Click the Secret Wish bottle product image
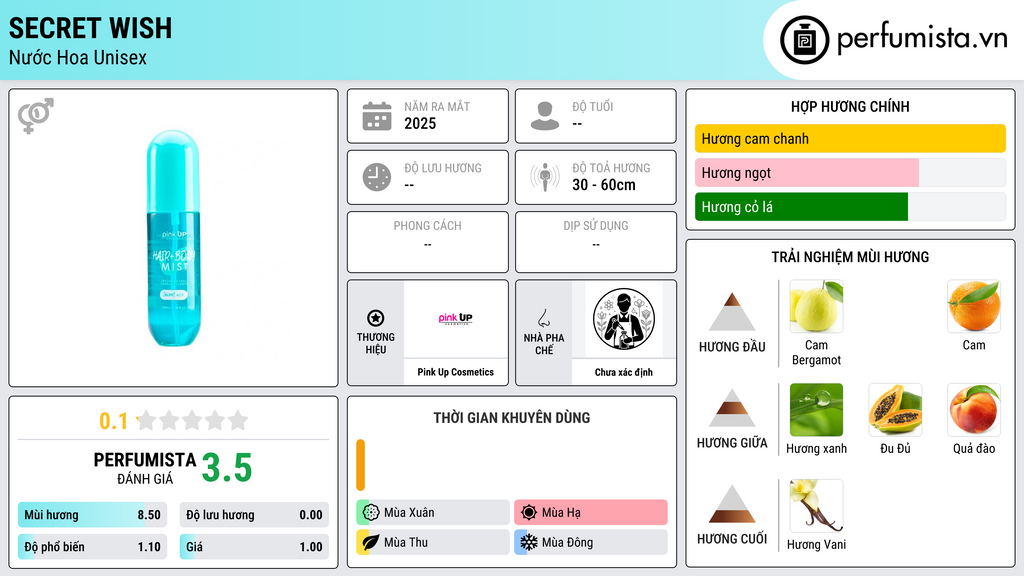The width and height of the screenshot is (1024, 576). pos(174,238)
